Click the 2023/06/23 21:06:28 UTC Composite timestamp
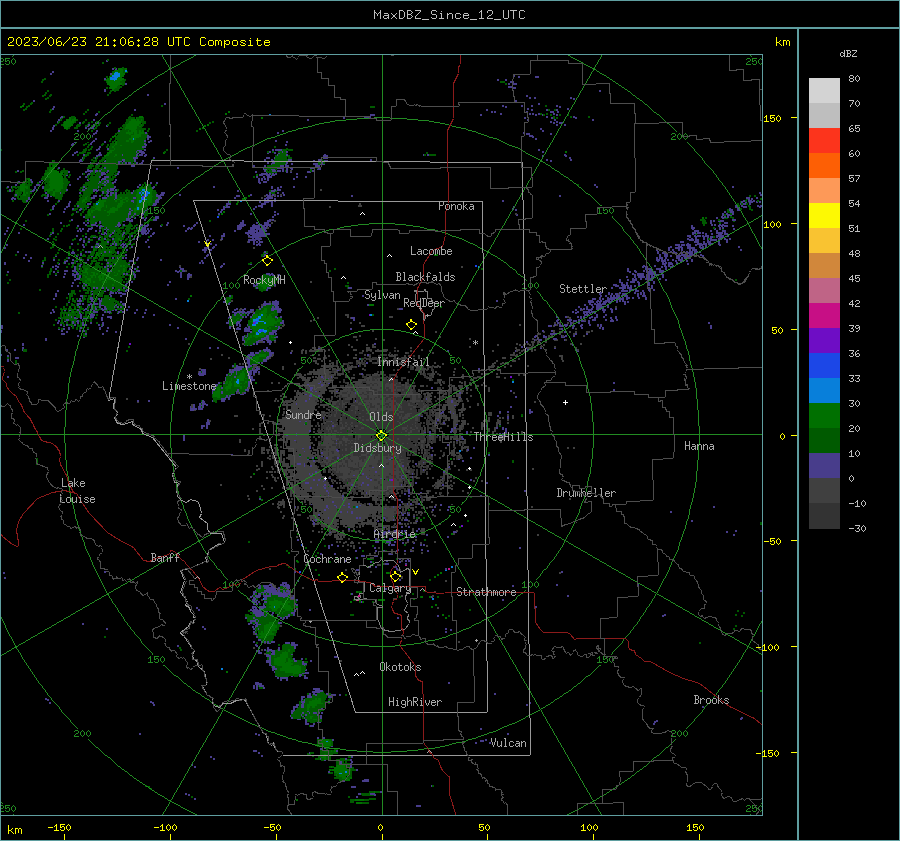This screenshot has width=900, height=841. tap(138, 42)
